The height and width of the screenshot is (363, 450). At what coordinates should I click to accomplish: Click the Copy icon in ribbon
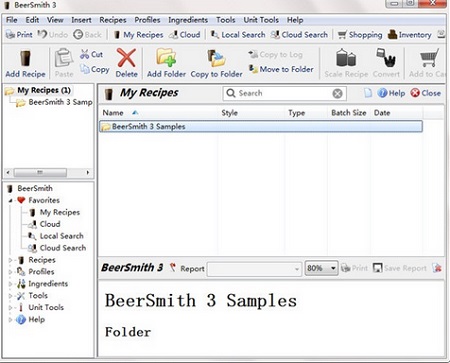85,69
